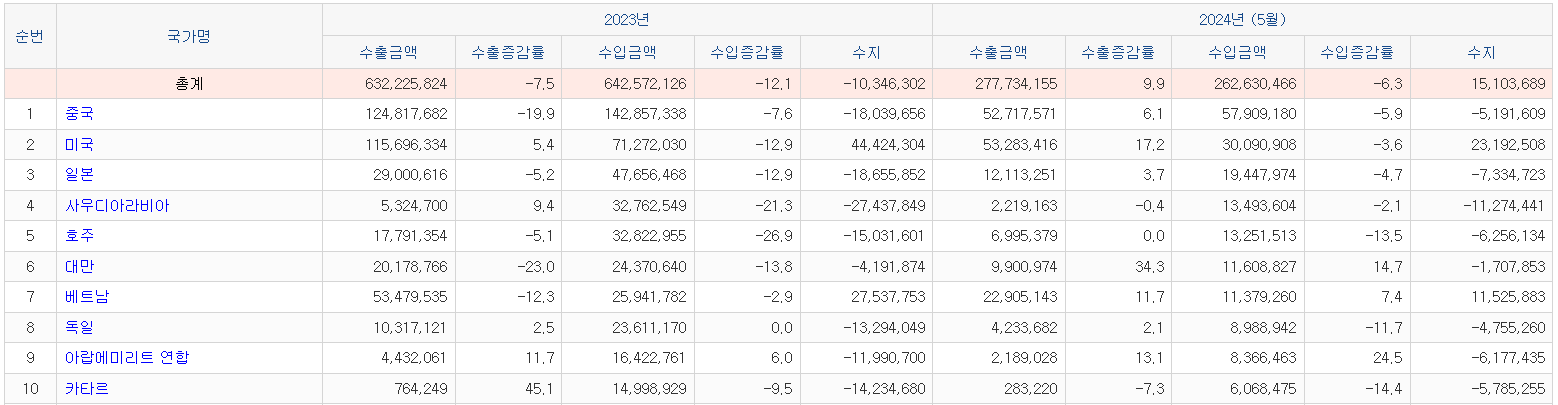Open the 사우디아라비아 country link
Image resolution: width=1558 pixels, height=405 pixels.
pos(117,206)
